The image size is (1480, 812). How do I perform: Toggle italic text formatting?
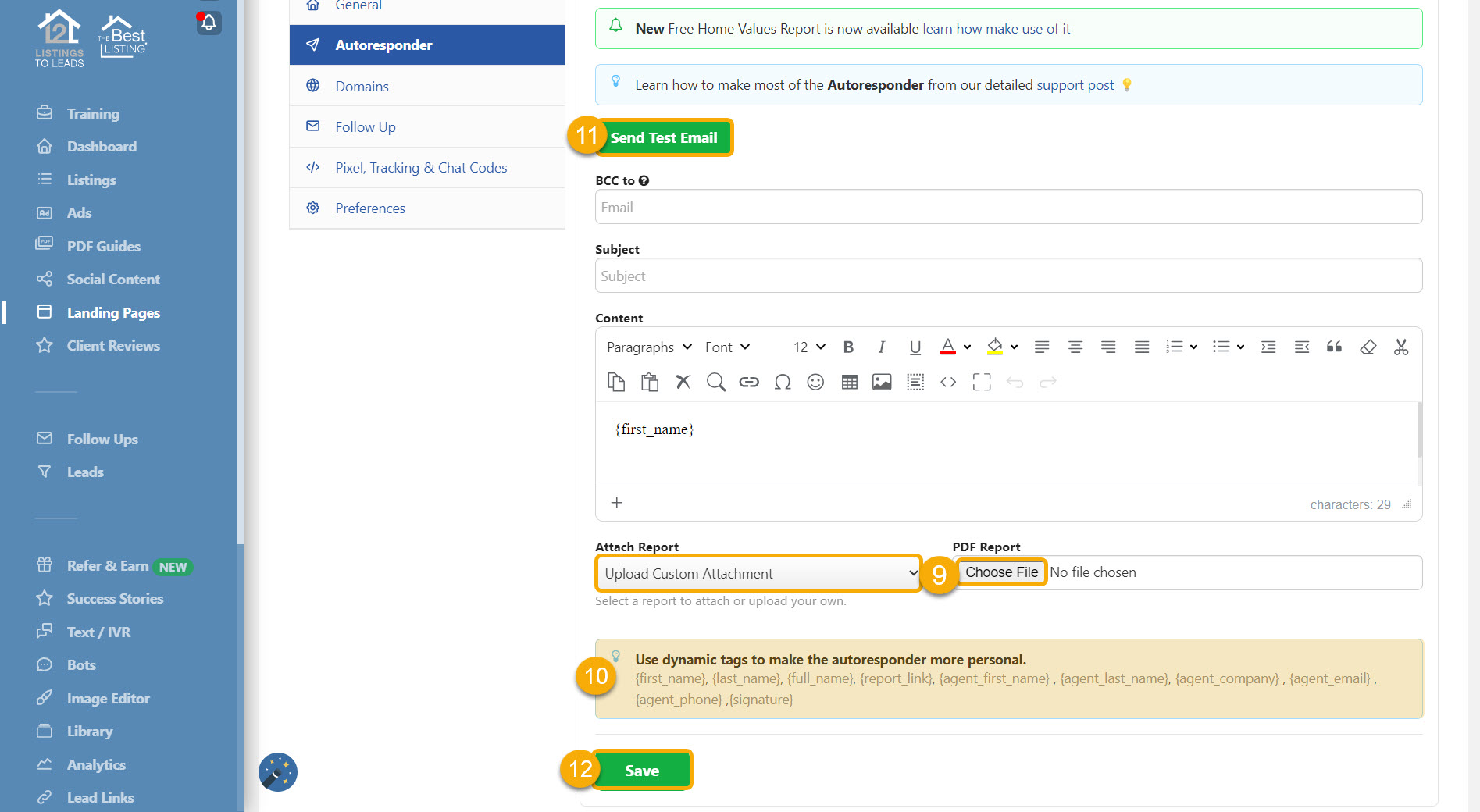tap(881, 347)
